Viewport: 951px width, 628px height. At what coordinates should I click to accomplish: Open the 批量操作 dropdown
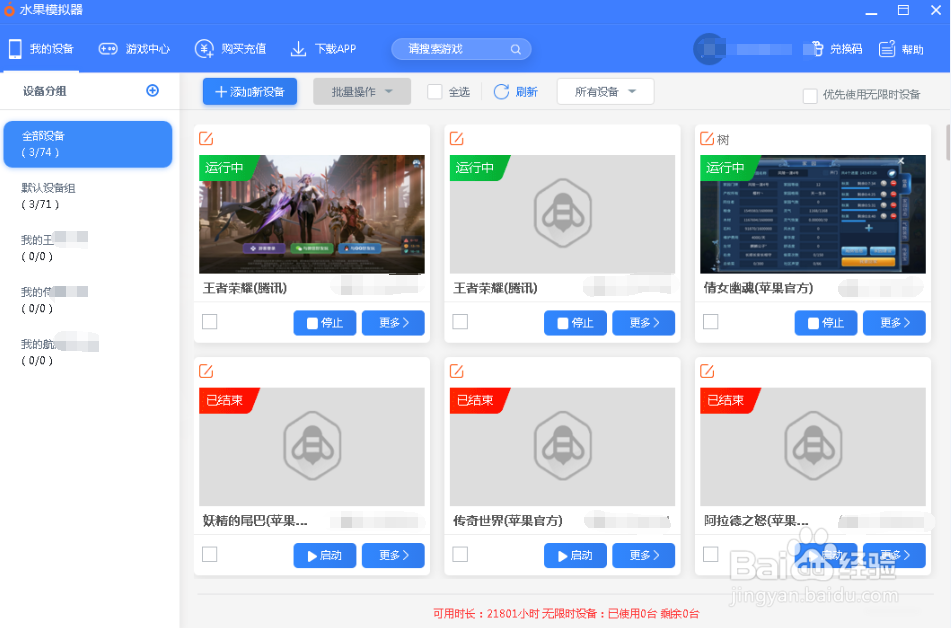point(362,92)
